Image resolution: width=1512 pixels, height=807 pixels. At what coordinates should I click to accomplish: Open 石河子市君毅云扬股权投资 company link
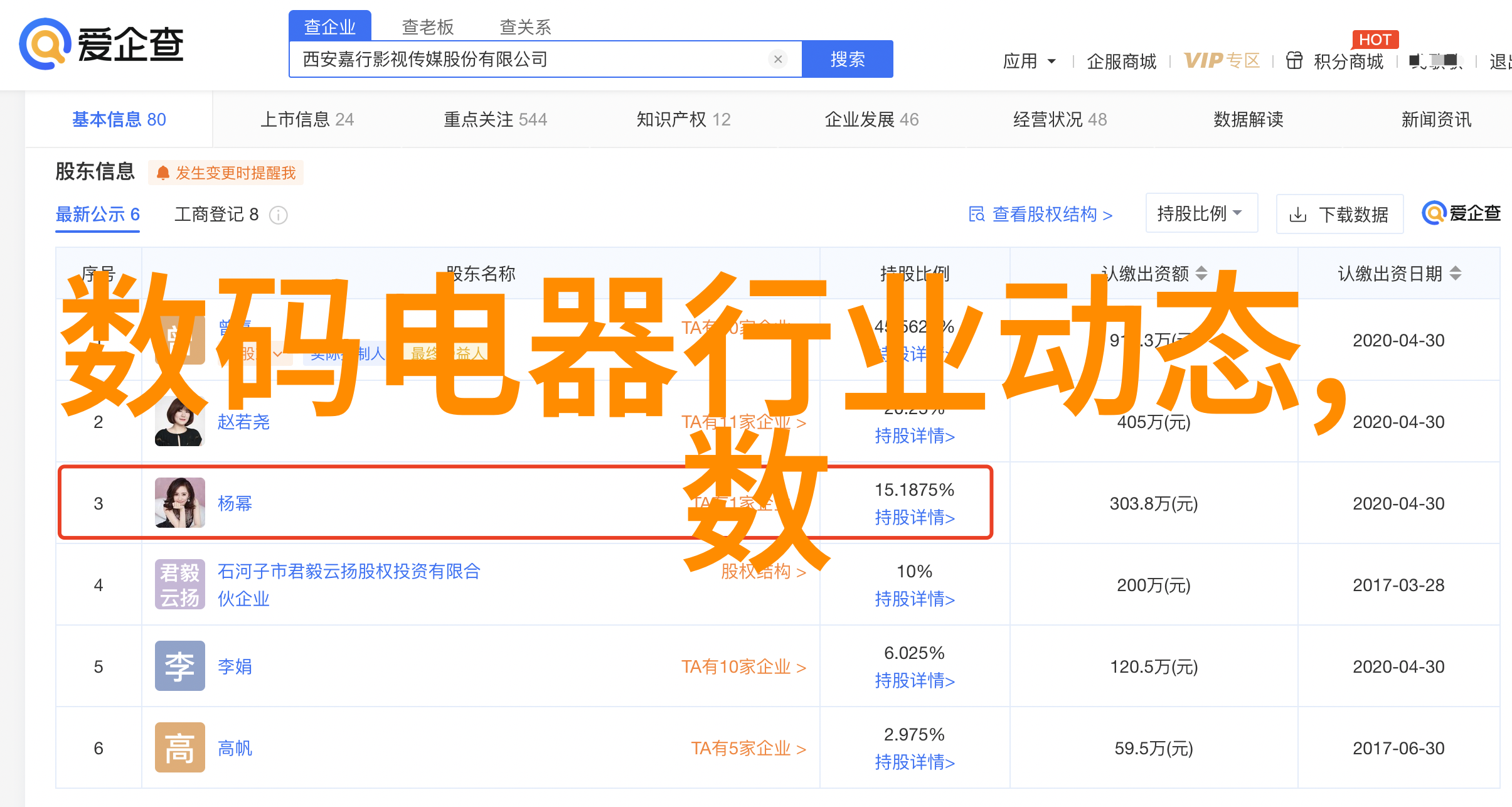349,585
